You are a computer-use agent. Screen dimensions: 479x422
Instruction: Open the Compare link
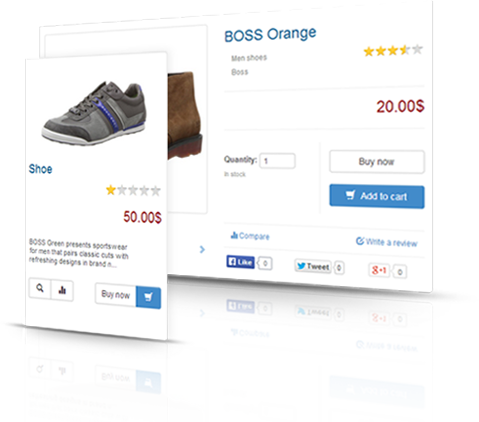[x=250, y=236]
